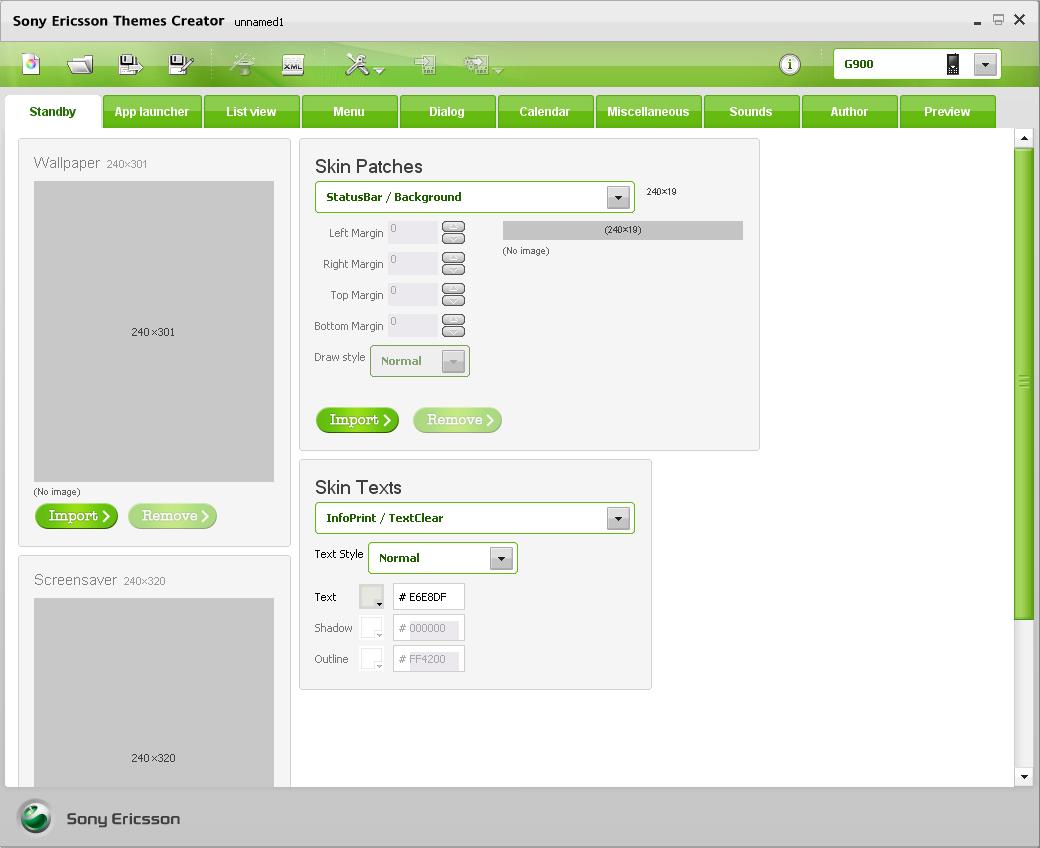Click the Sony Ericsson logo in footer
Image resolution: width=1040 pixels, height=848 pixels.
pos(34,817)
